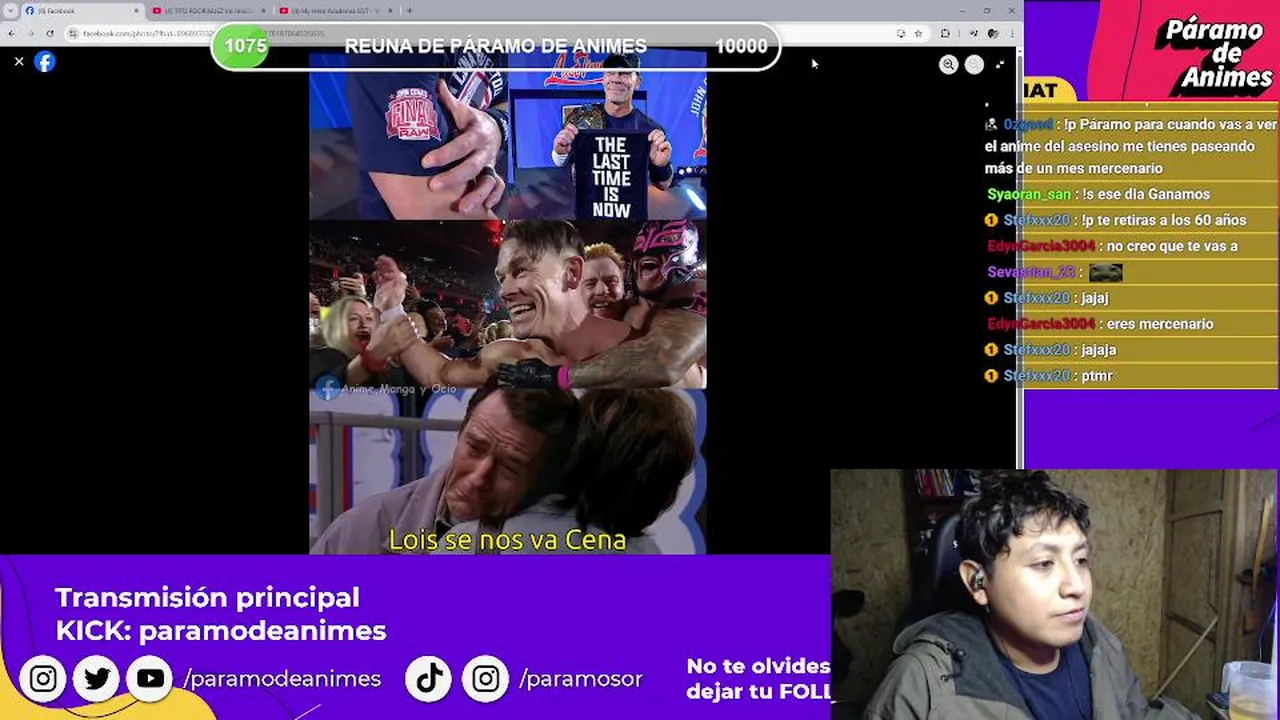Viewport: 1280px width, 720px height.
Task: Click the 'Anime, Manga y Ocio' page icon
Action: coord(327,388)
